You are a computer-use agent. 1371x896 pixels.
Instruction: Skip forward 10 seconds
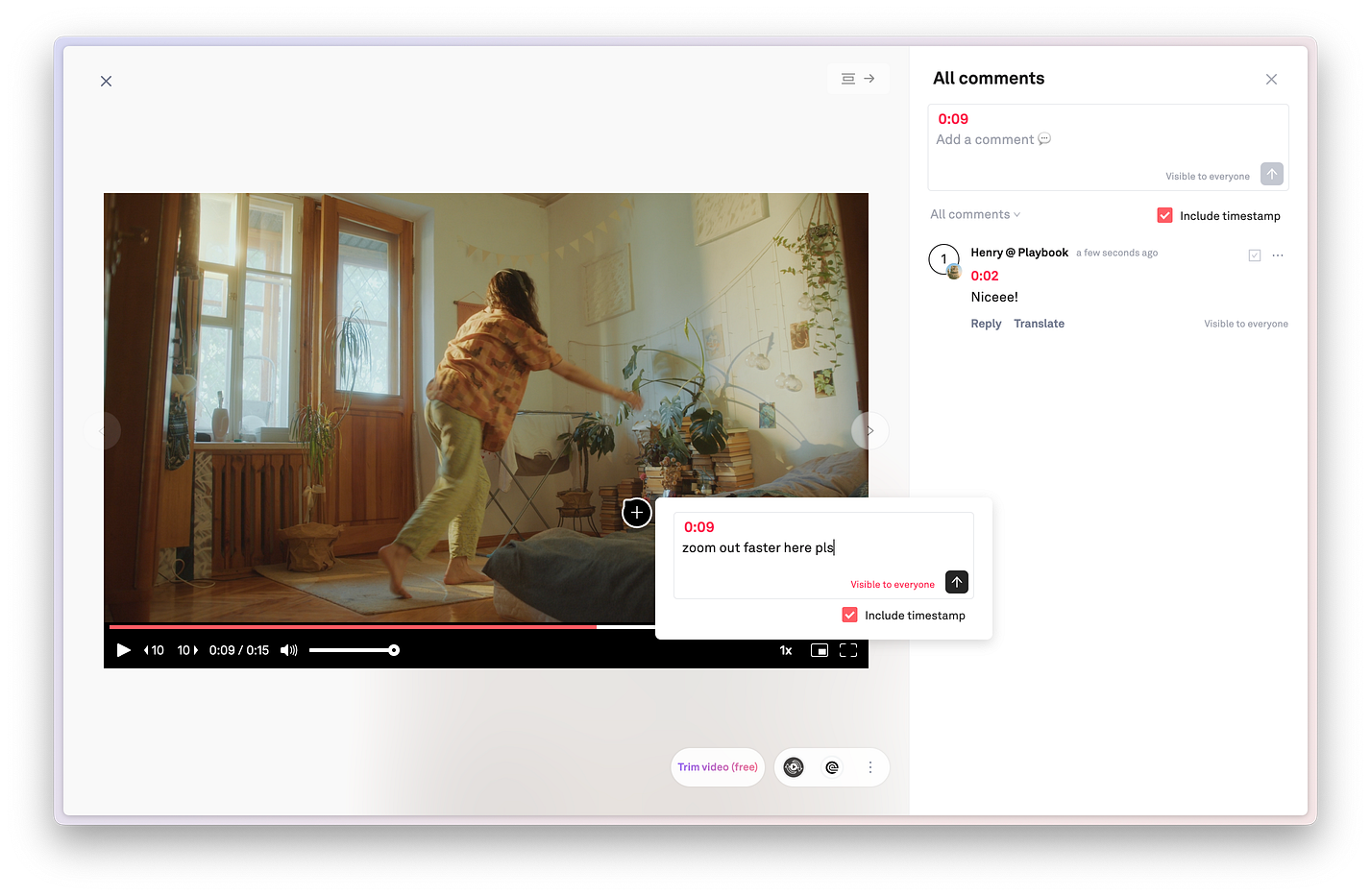click(x=187, y=650)
